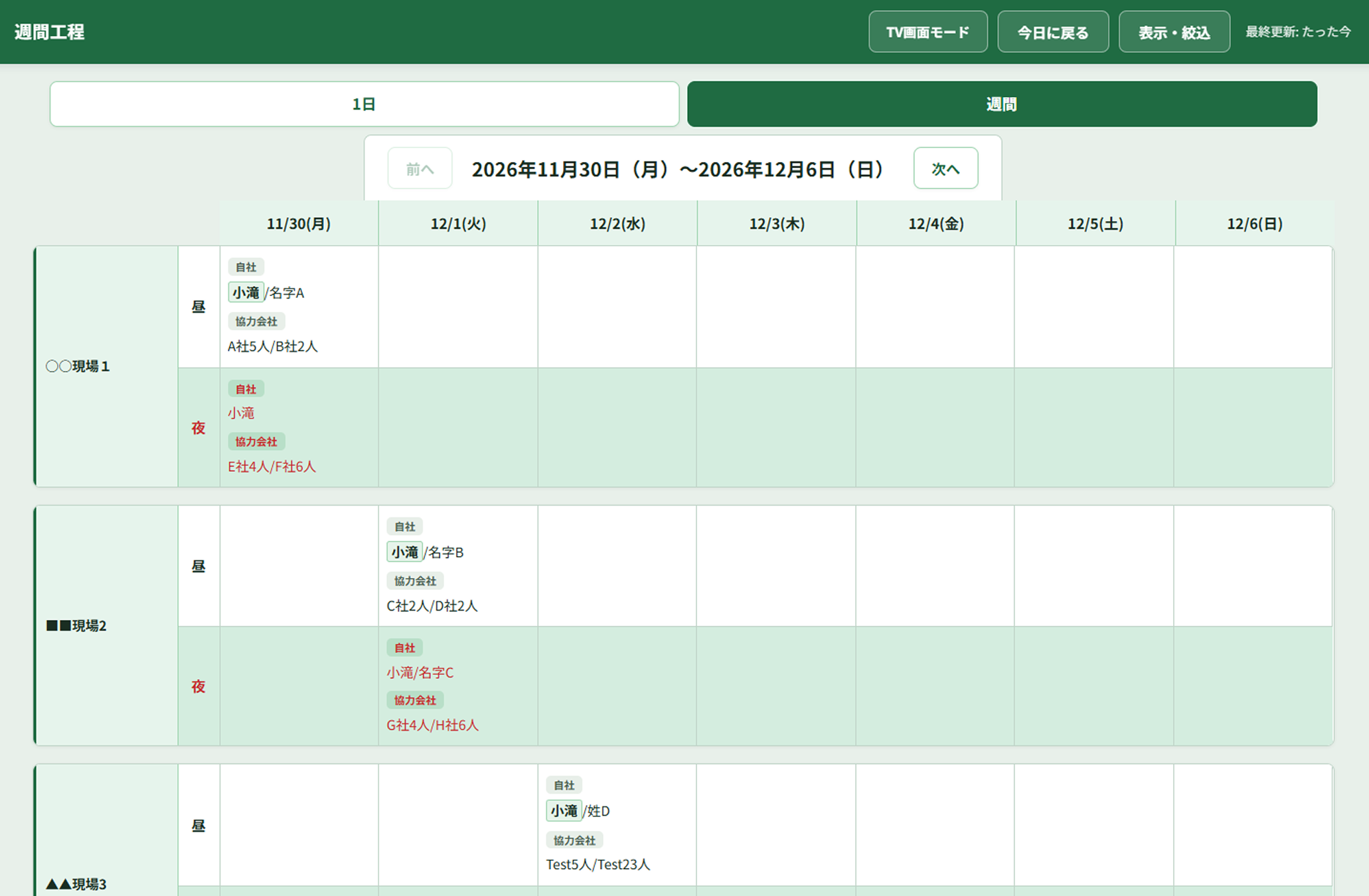The width and height of the screenshot is (1369, 896).
Task: Click the A社5人/B社2人 entry
Action: point(273,346)
